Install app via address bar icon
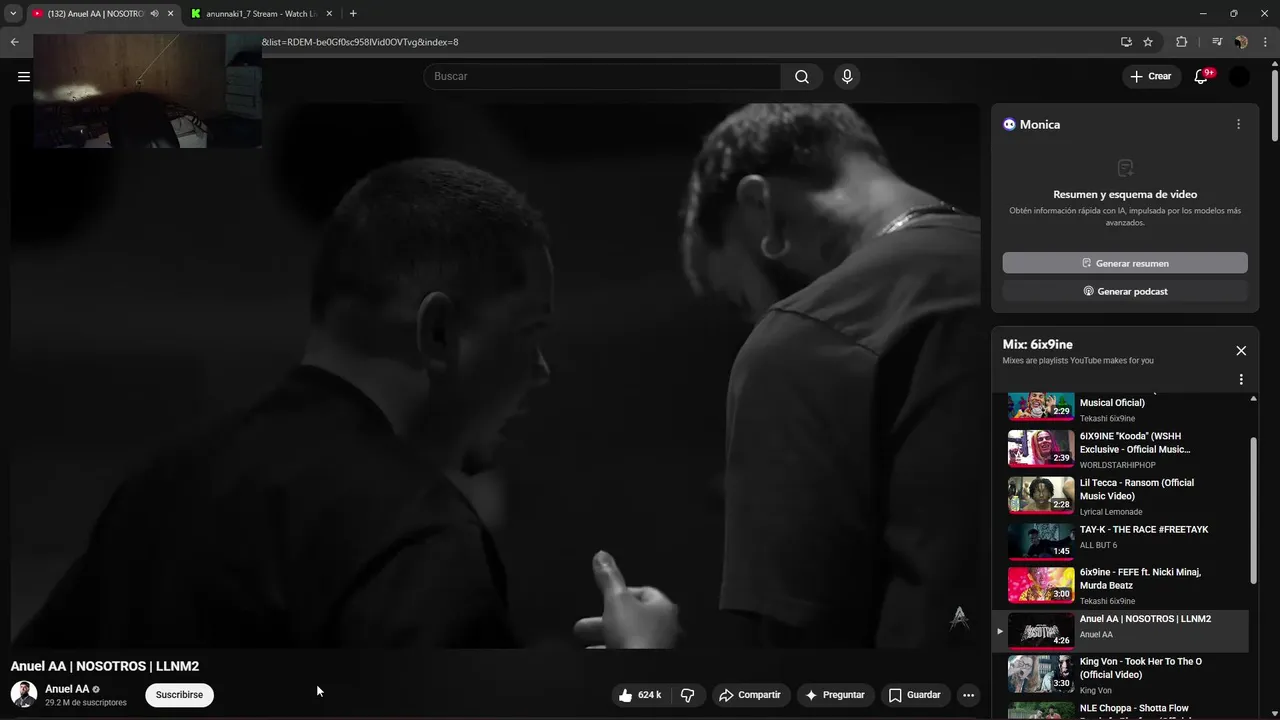Screen dimensions: 1280x720 pyautogui.click(x=1126, y=42)
